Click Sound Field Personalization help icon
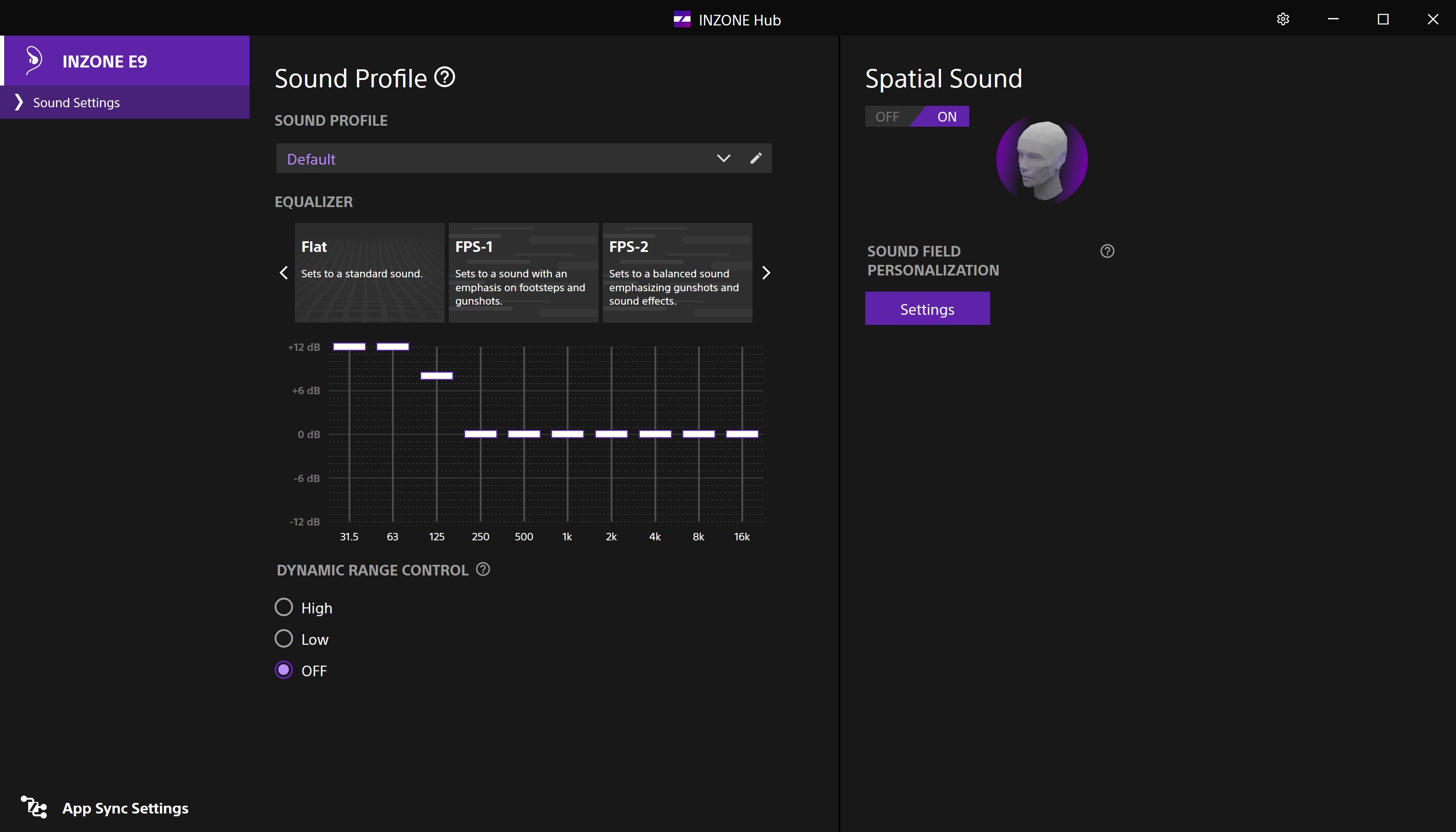This screenshot has height=832, width=1456. (x=1107, y=251)
